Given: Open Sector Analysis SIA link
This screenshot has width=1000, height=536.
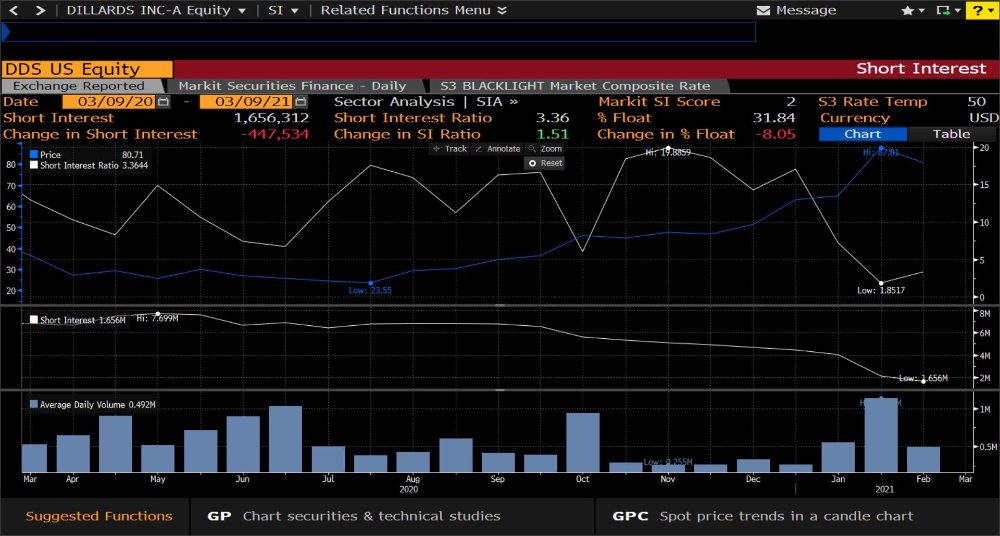Looking at the screenshot, I should point(426,102).
